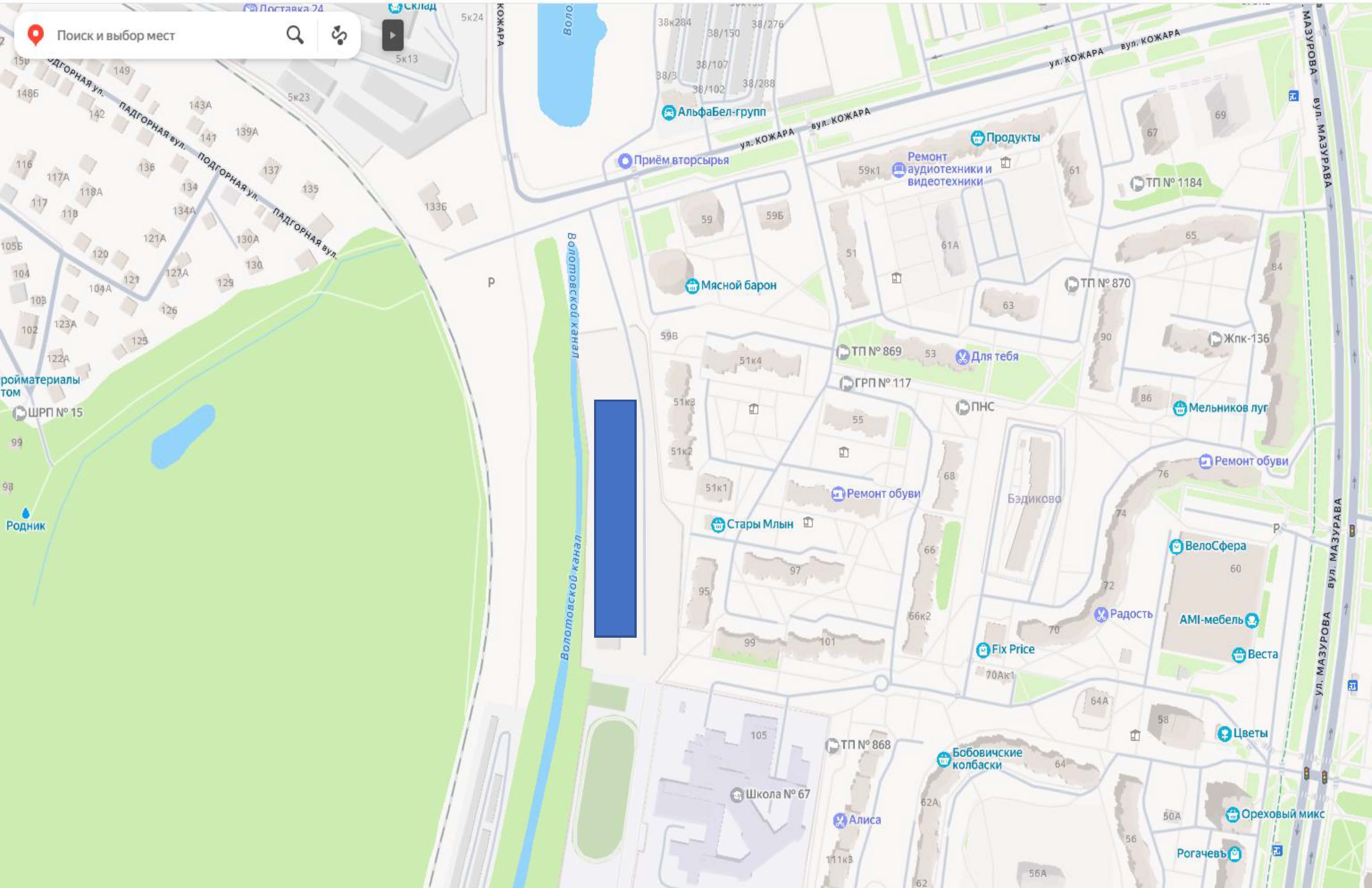This screenshot has height=888, width=1372.
Task: Click the Мясной барон shop icon
Action: coord(692,286)
